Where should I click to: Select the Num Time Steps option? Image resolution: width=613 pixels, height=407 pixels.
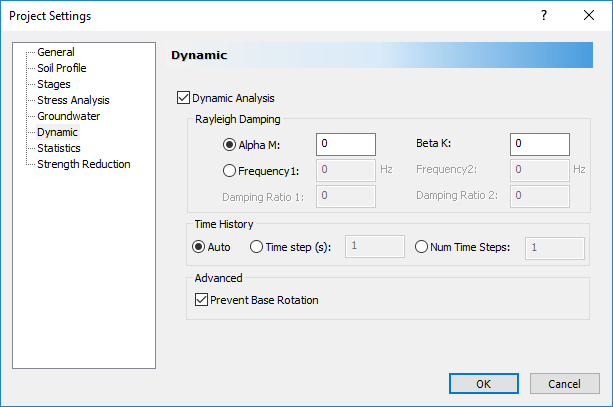421,247
